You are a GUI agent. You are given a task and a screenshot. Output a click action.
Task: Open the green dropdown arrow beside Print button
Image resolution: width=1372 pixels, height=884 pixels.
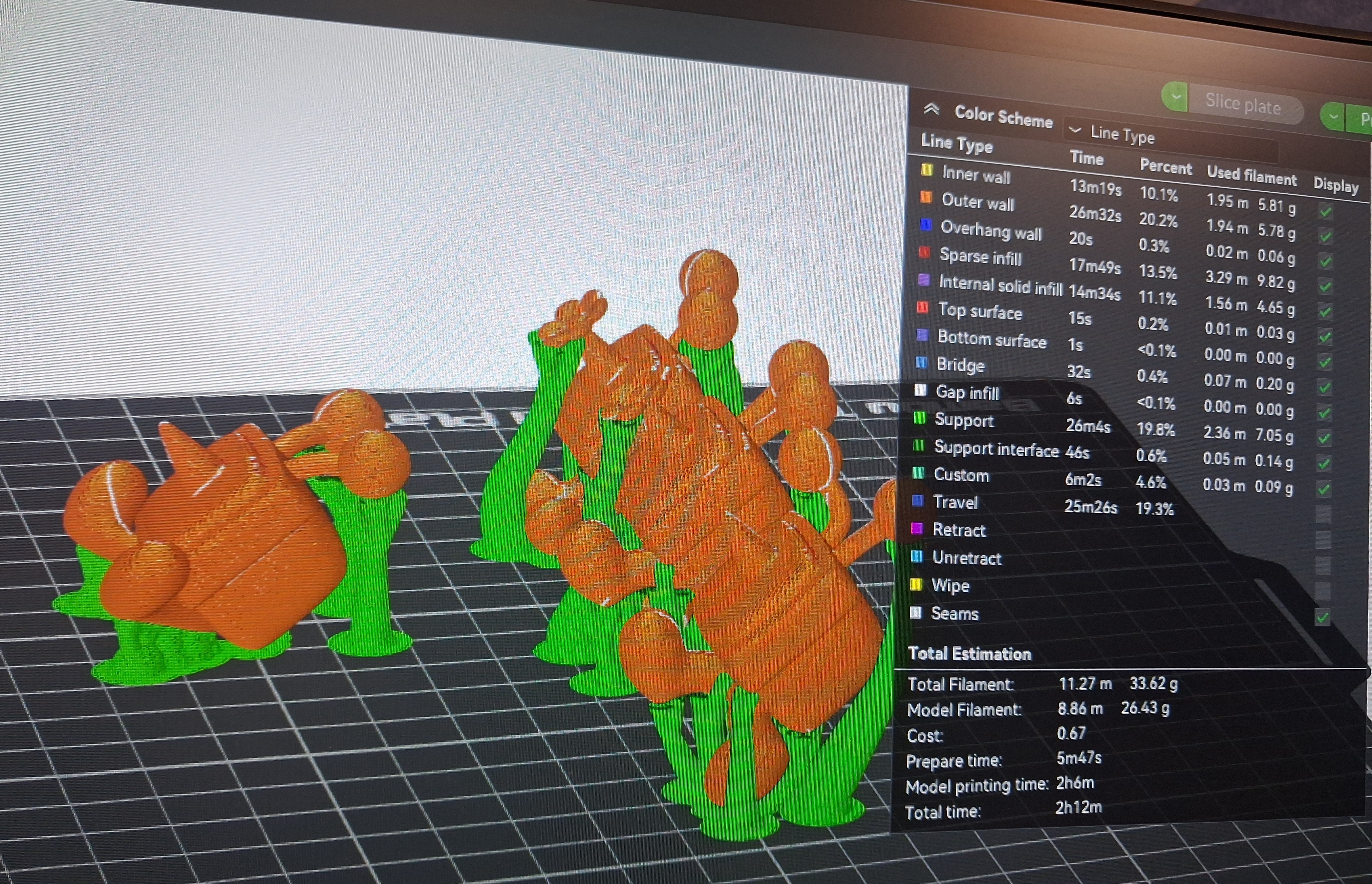pyautogui.click(x=1333, y=116)
